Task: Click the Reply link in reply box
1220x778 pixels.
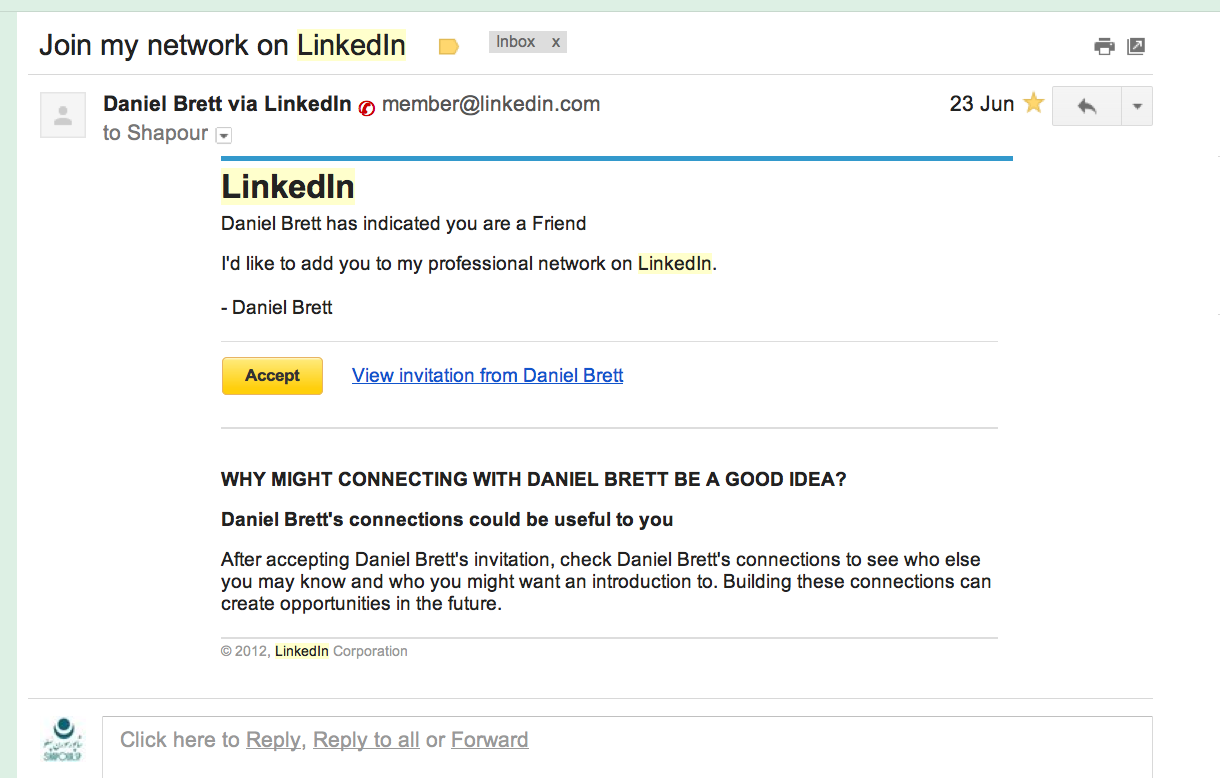Action: tap(272, 740)
